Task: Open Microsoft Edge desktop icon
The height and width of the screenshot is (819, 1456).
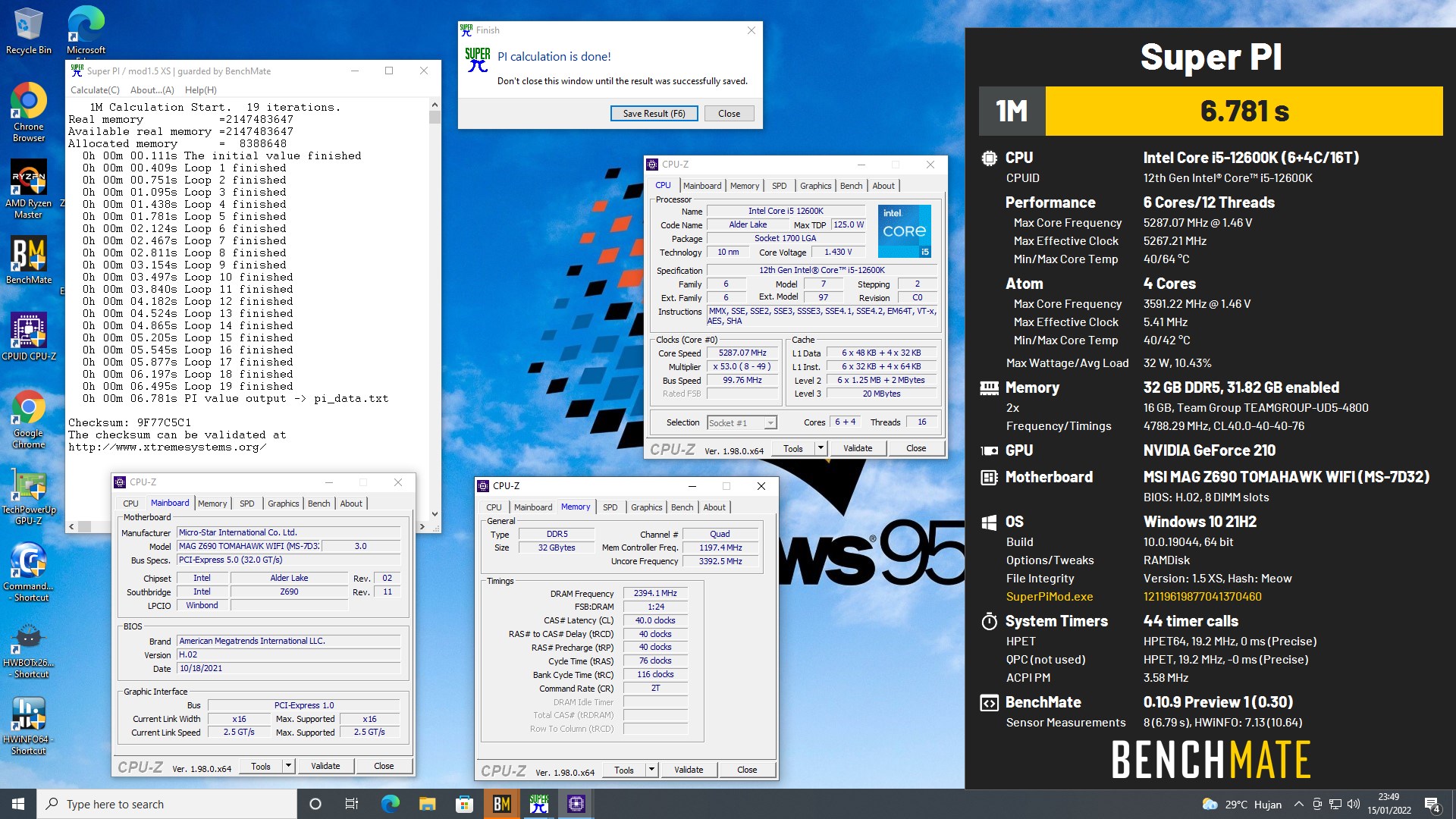Action: point(86,30)
